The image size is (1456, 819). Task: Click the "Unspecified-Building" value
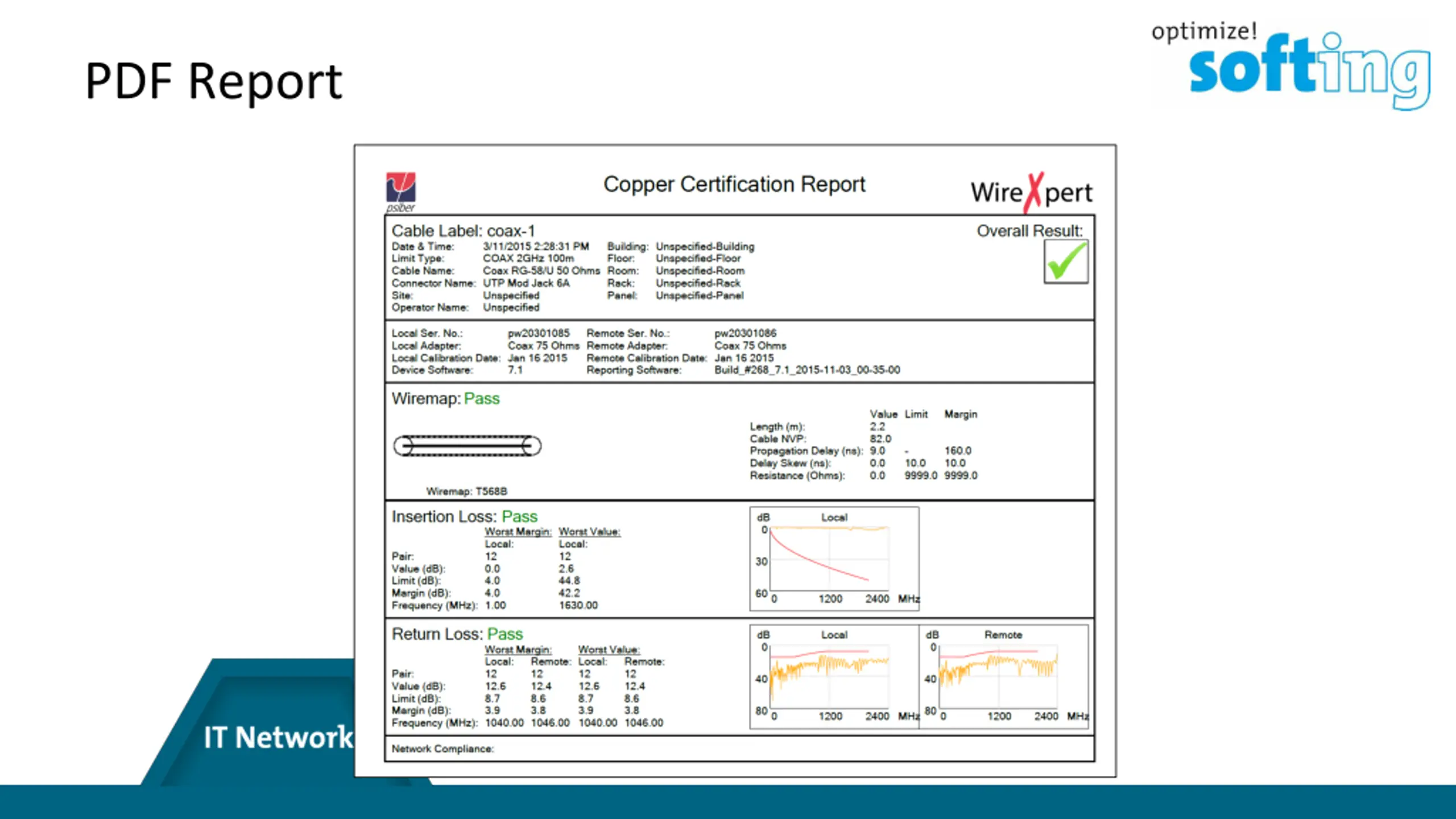[x=705, y=246]
